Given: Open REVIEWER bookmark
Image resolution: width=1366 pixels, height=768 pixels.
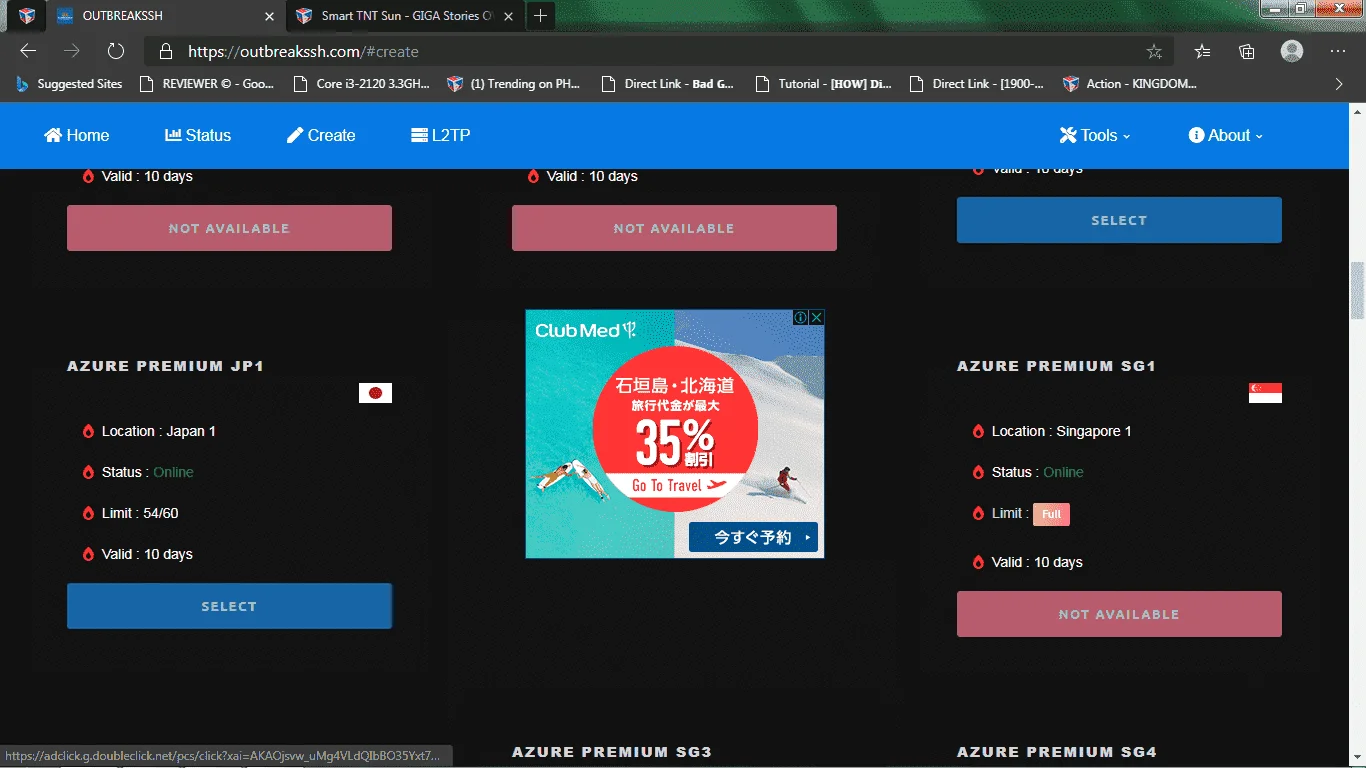Looking at the screenshot, I should point(207,84).
